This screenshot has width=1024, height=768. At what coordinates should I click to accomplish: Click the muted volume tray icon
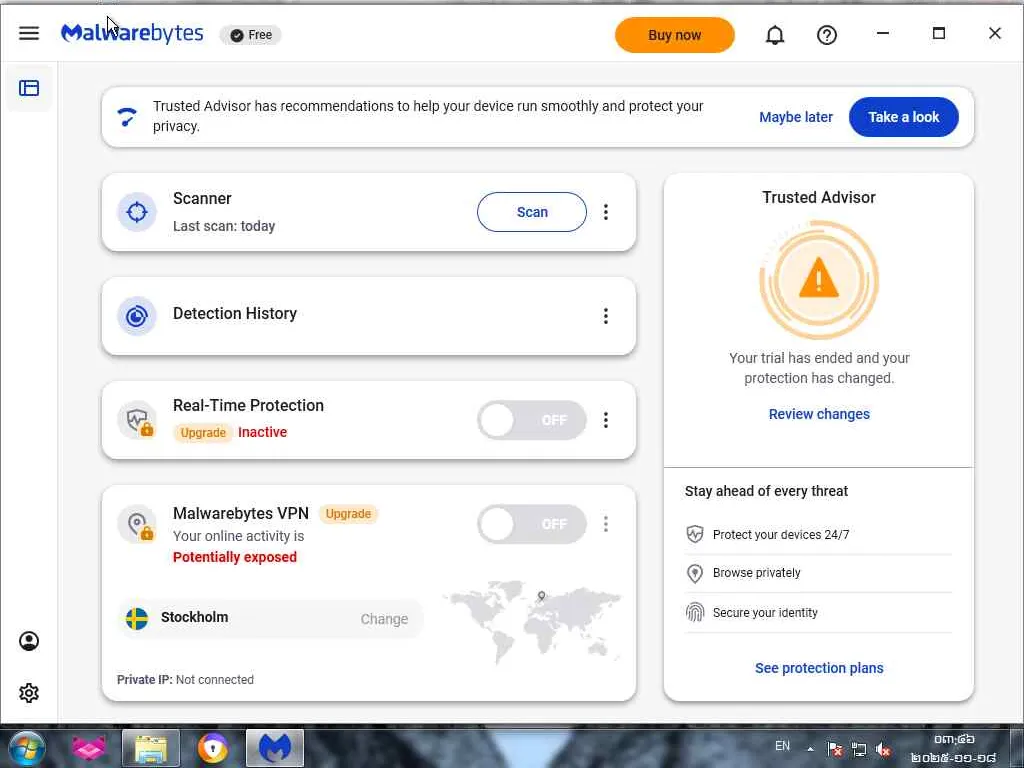pos(884,749)
